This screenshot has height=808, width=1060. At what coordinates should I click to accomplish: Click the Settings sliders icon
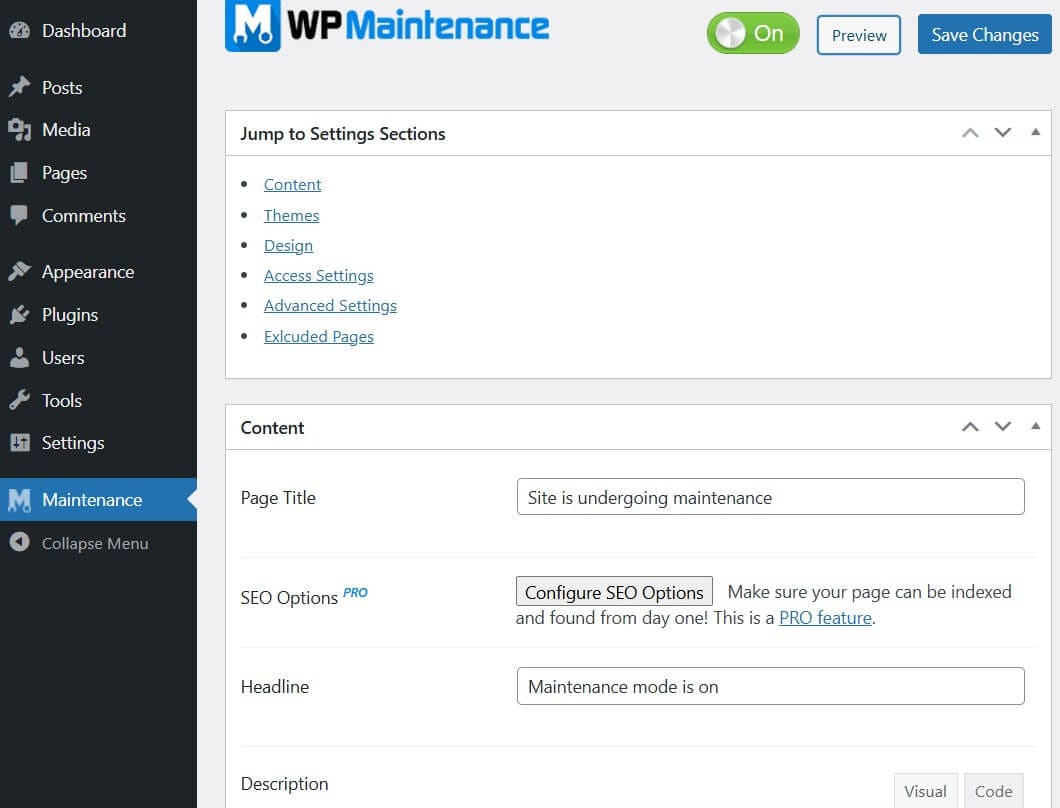[x=20, y=442]
